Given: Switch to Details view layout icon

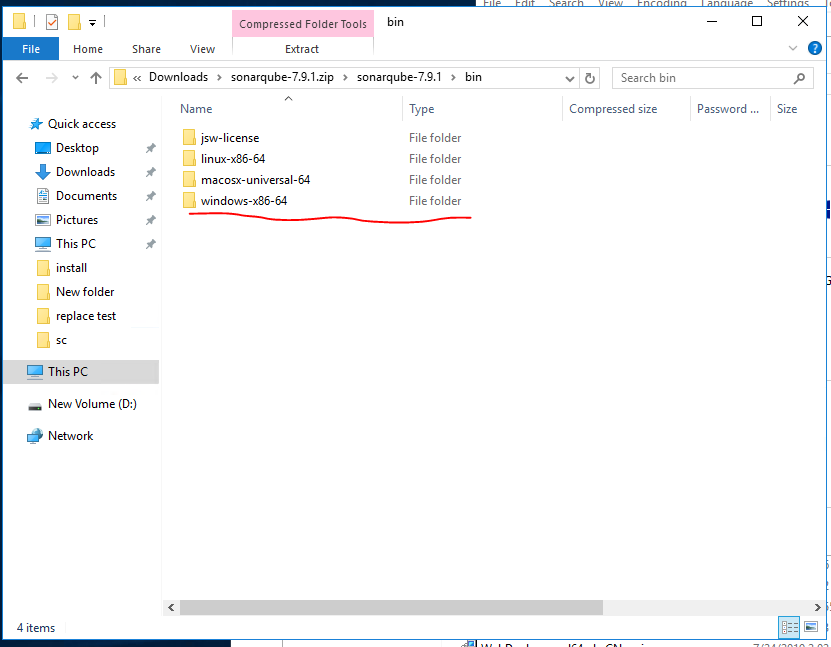Looking at the screenshot, I should [789, 627].
